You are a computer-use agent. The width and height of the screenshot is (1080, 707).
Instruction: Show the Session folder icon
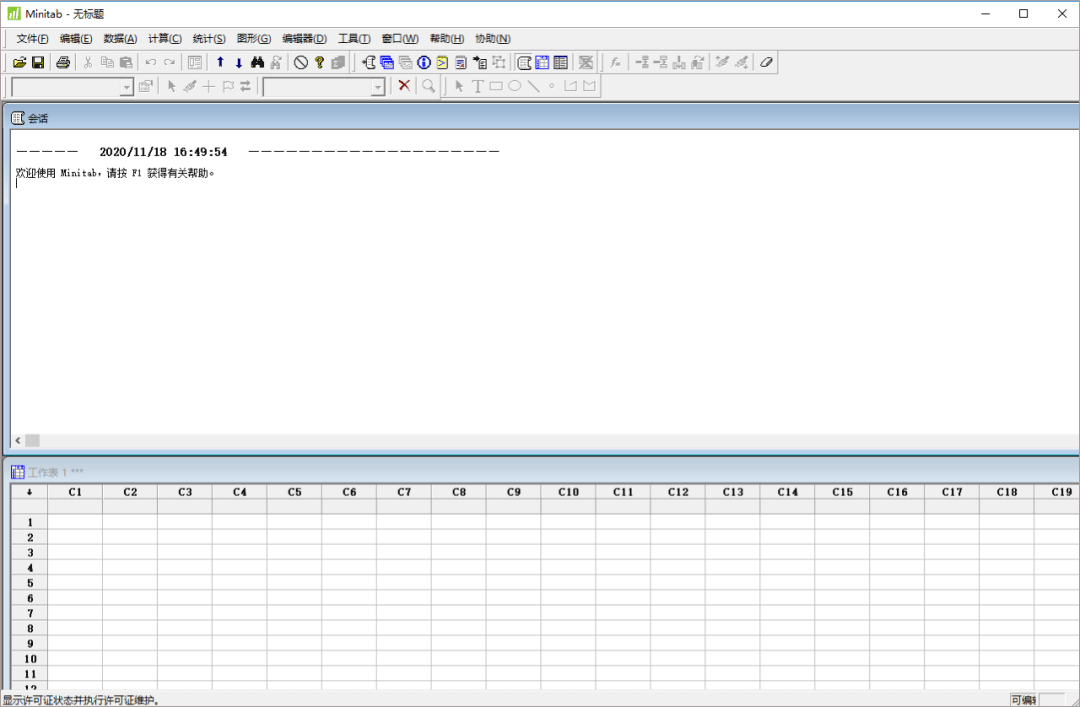pos(368,63)
